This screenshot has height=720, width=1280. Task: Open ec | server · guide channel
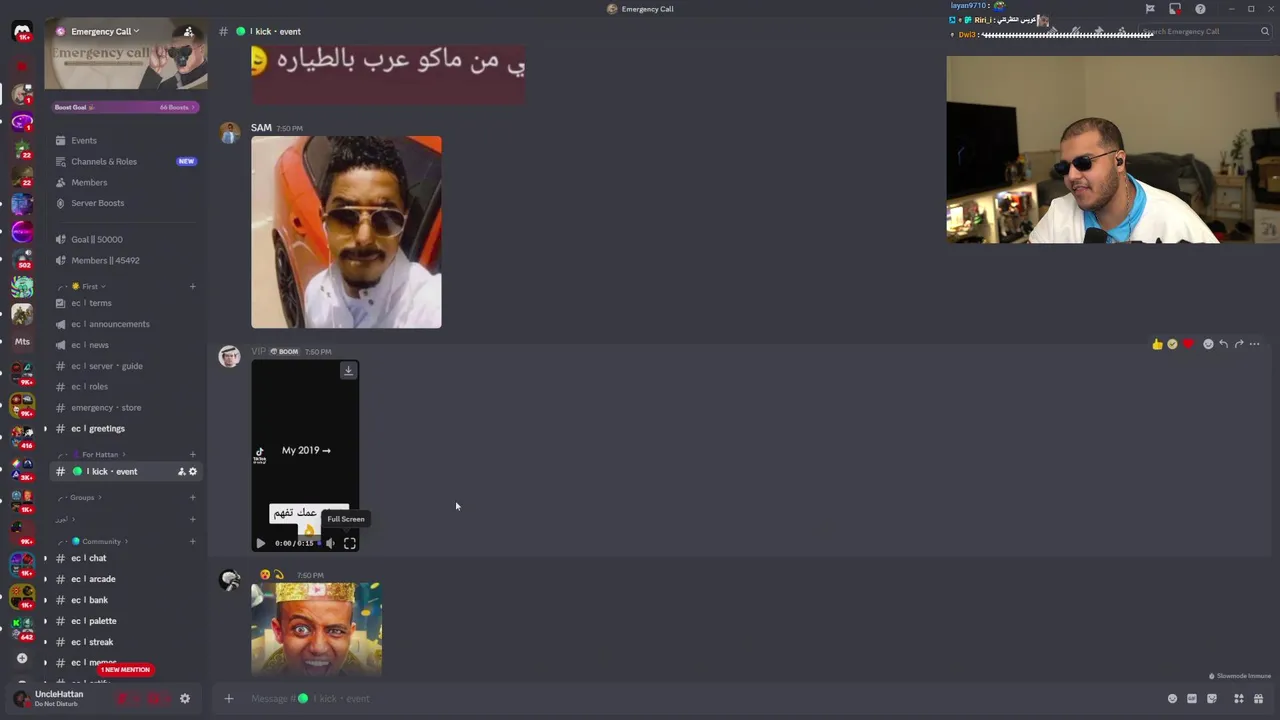(x=126, y=366)
